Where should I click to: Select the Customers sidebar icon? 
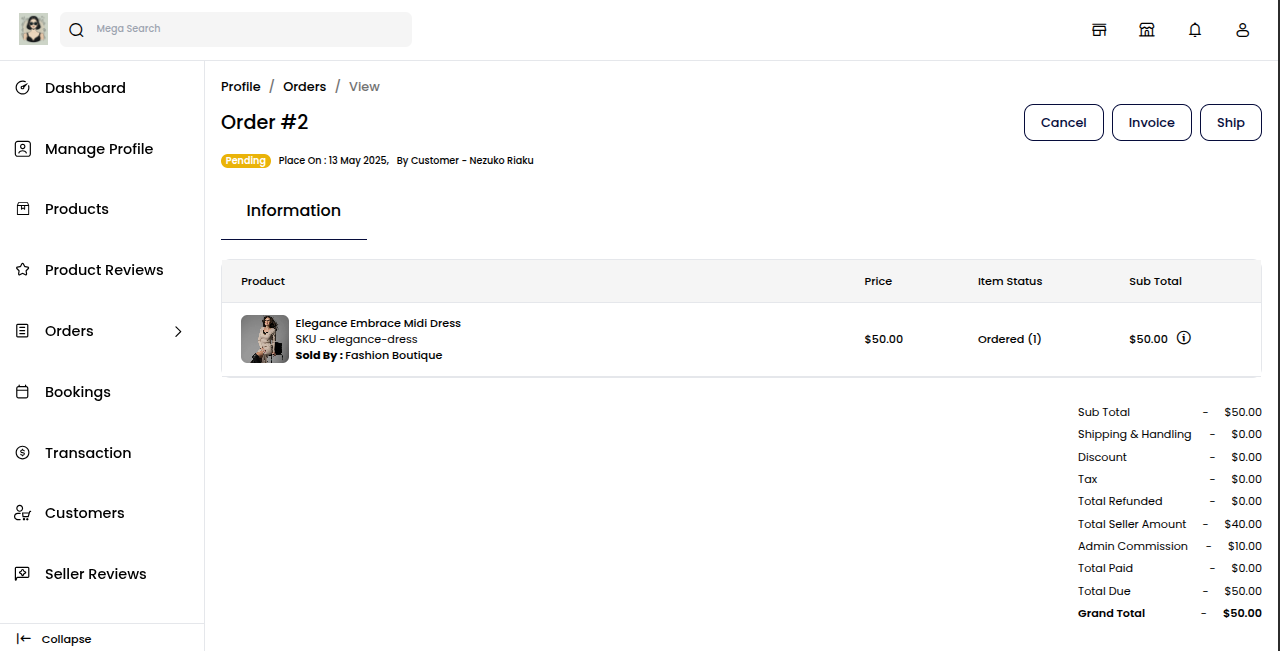point(22,512)
